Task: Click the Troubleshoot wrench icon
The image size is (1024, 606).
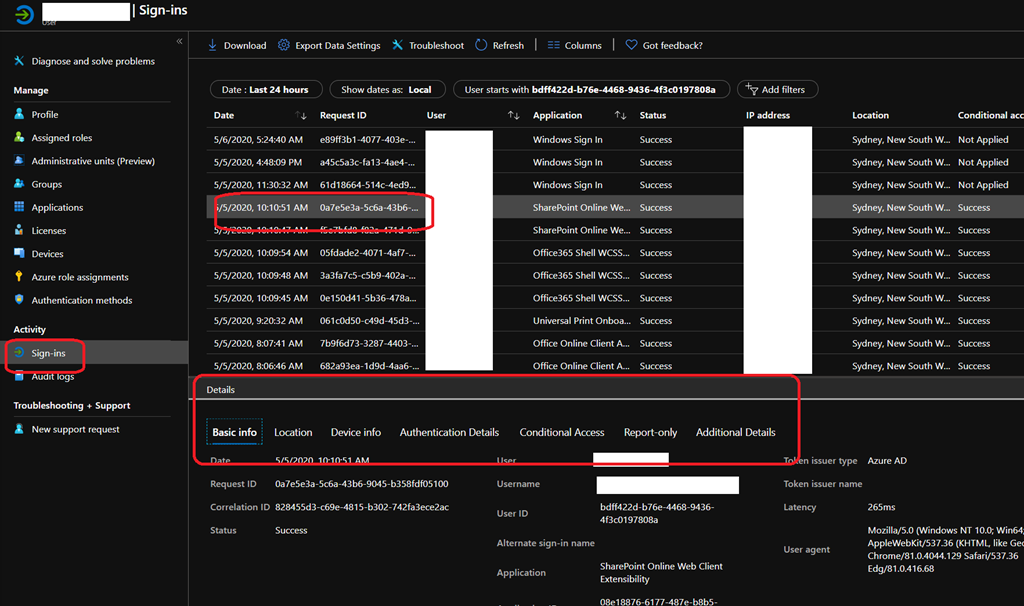Action: (x=398, y=45)
